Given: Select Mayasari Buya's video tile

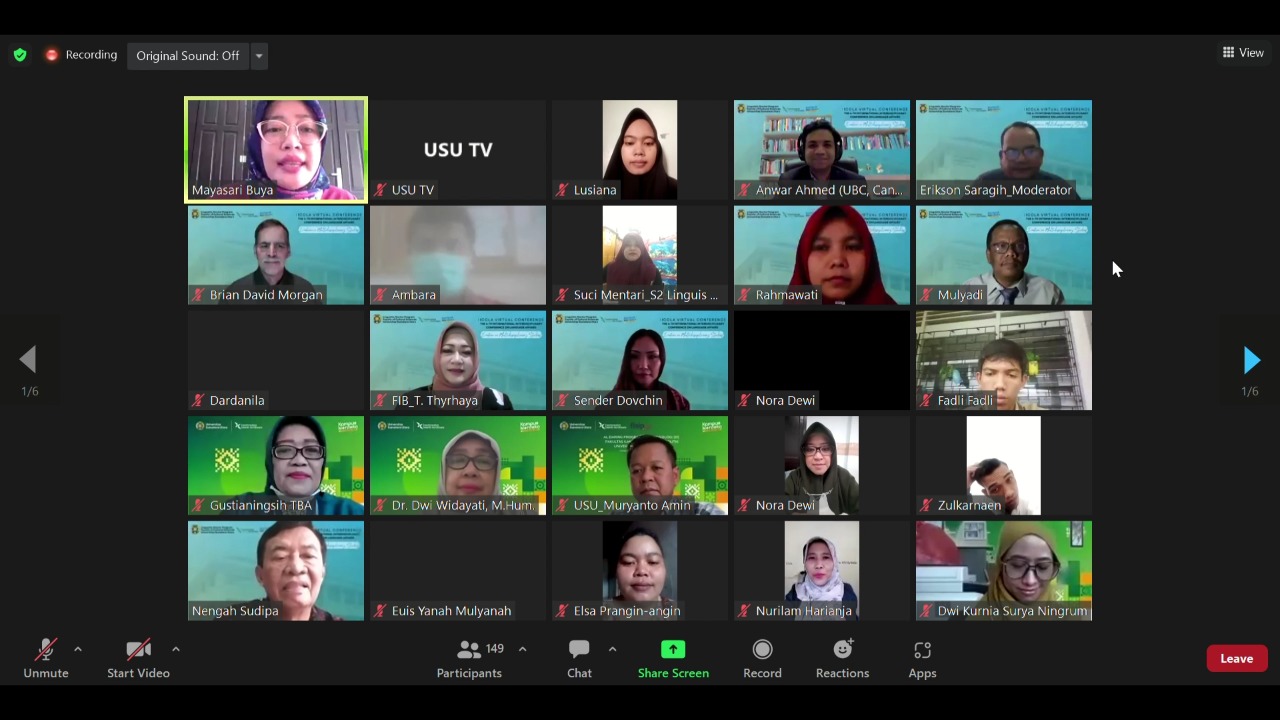Looking at the screenshot, I should (276, 148).
